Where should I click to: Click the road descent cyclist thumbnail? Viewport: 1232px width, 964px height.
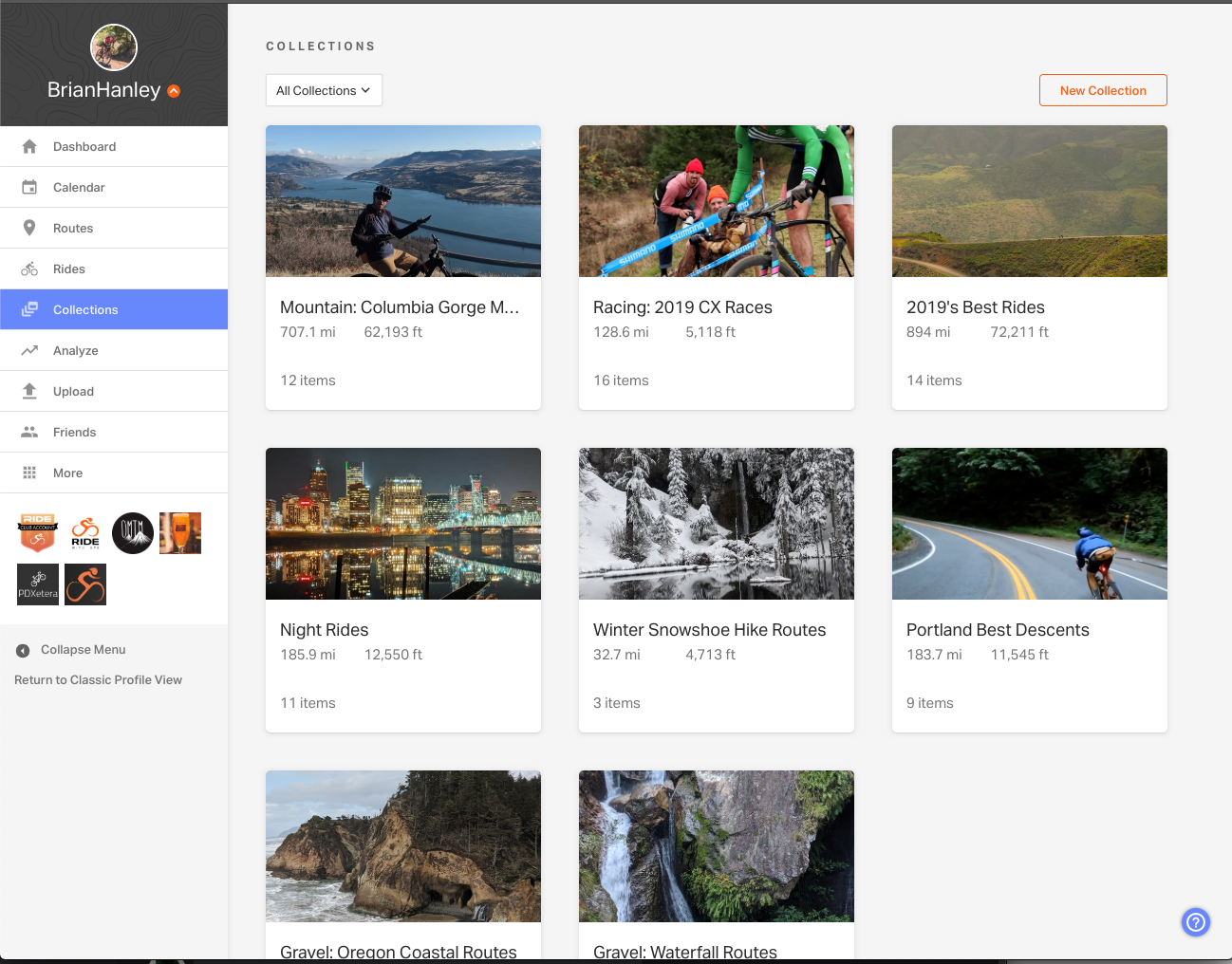(1030, 524)
